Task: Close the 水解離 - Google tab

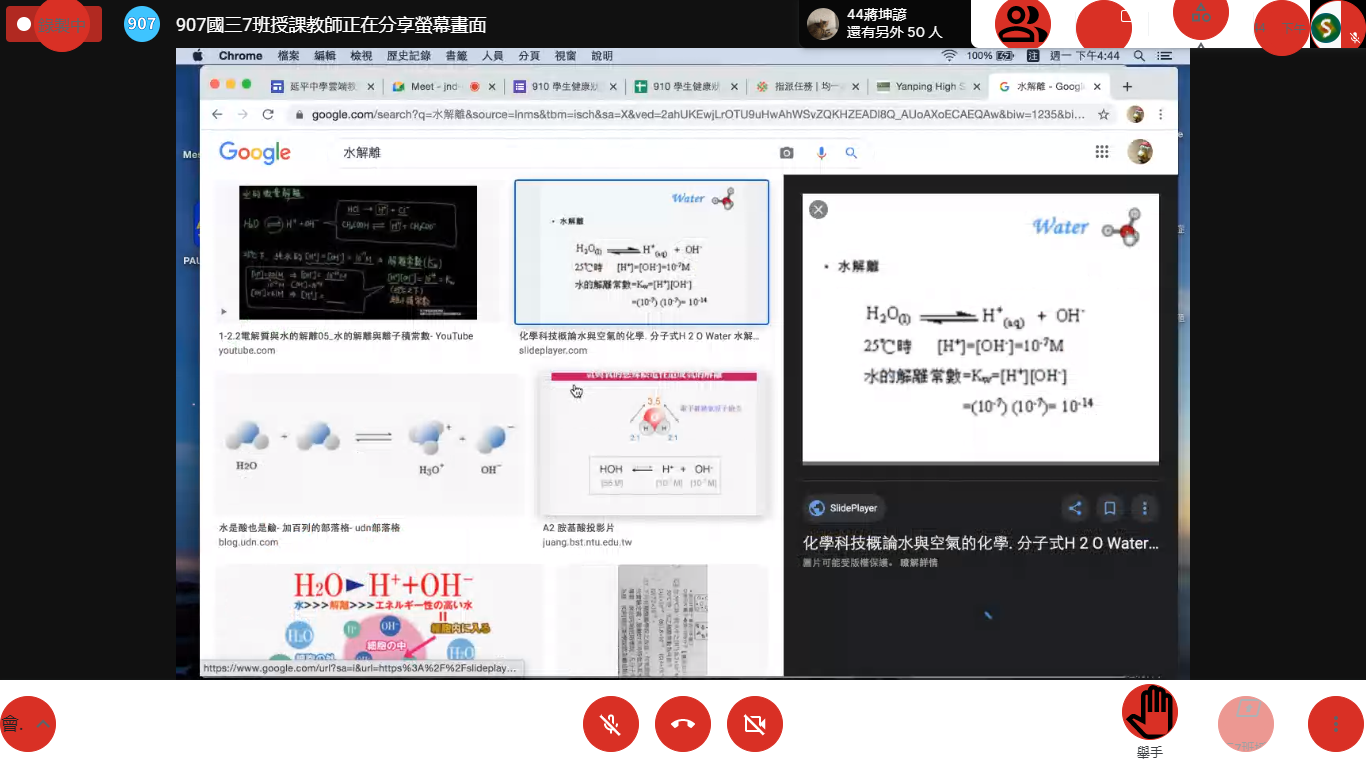Action: 1097,87
